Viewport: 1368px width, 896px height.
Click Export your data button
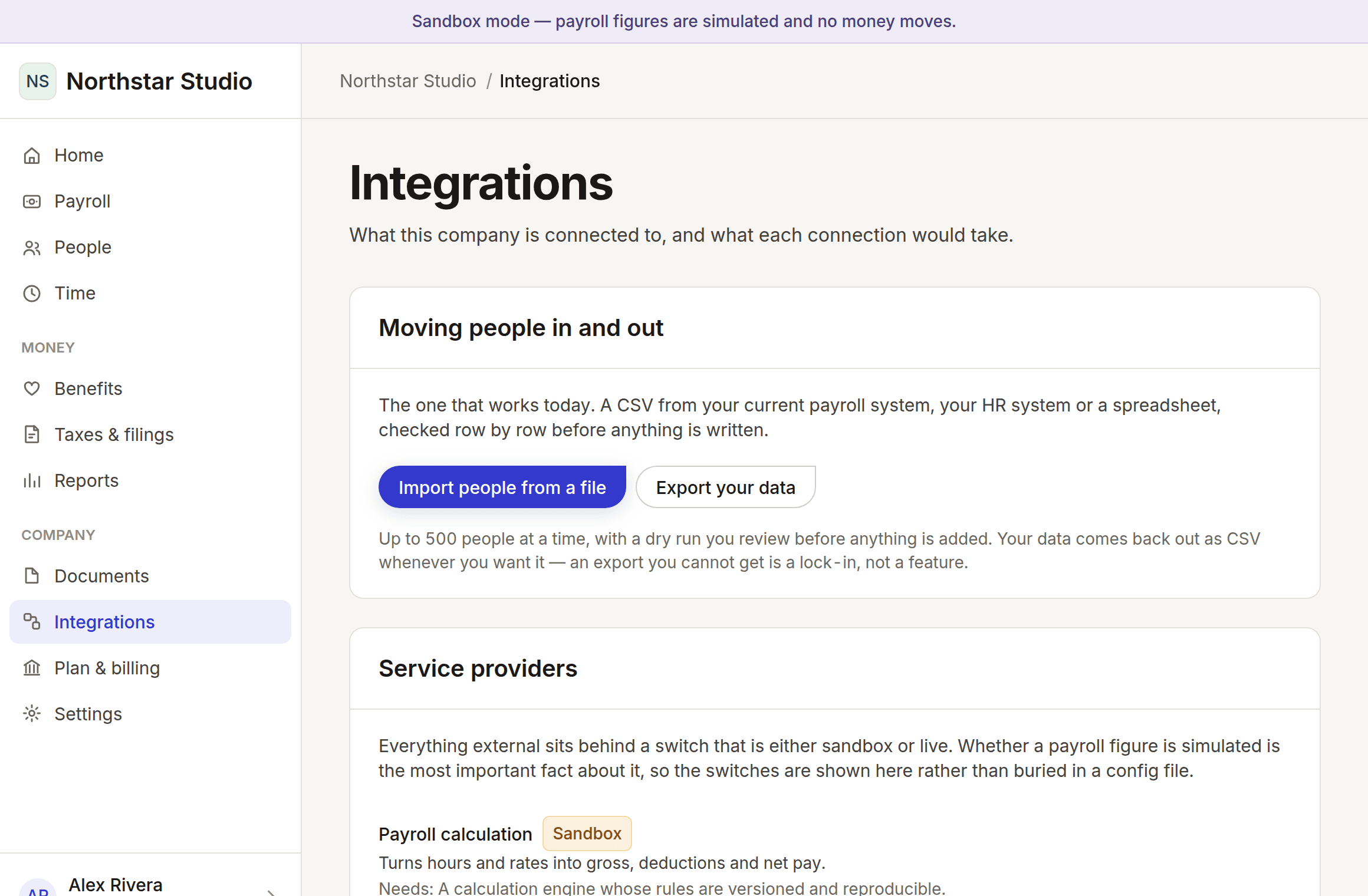pyautogui.click(x=726, y=487)
